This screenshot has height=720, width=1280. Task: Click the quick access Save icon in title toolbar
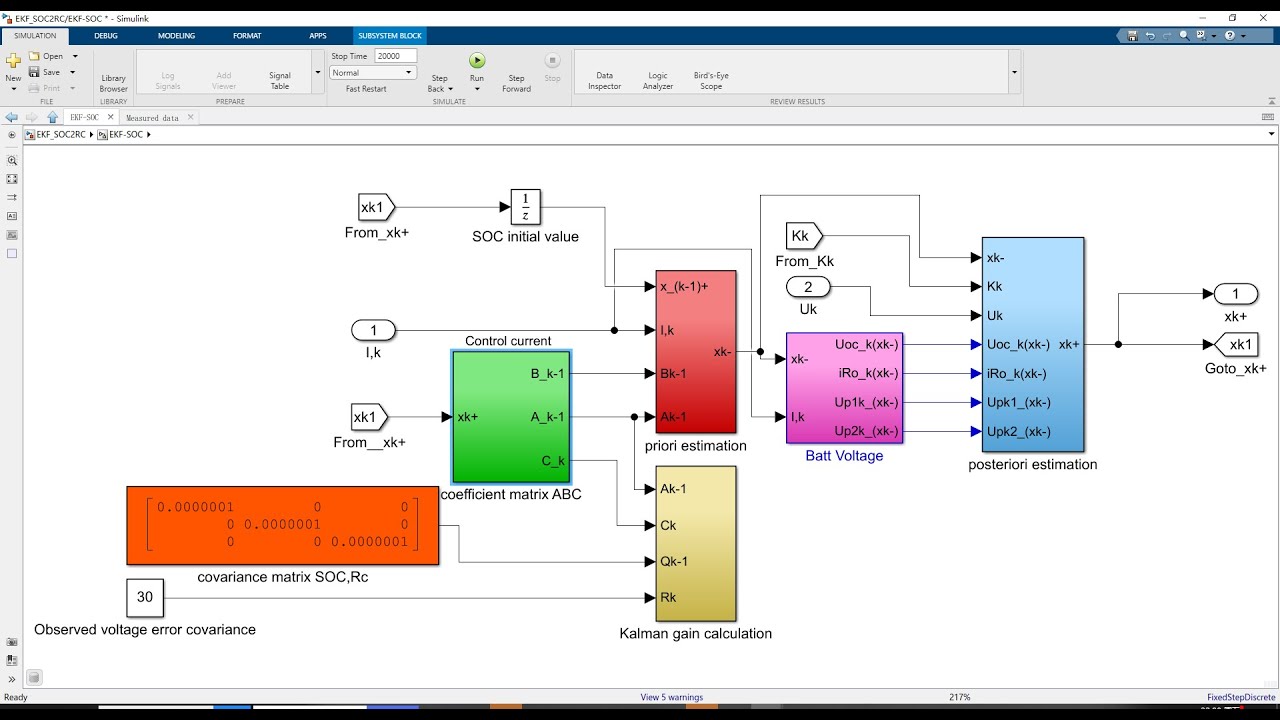[x=1132, y=35]
